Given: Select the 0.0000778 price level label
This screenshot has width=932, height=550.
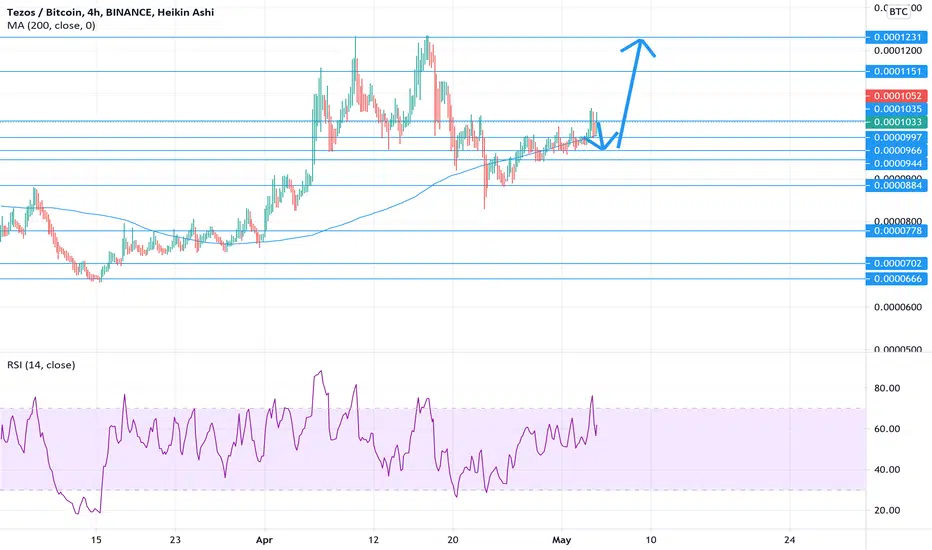Looking at the screenshot, I should pos(896,231).
